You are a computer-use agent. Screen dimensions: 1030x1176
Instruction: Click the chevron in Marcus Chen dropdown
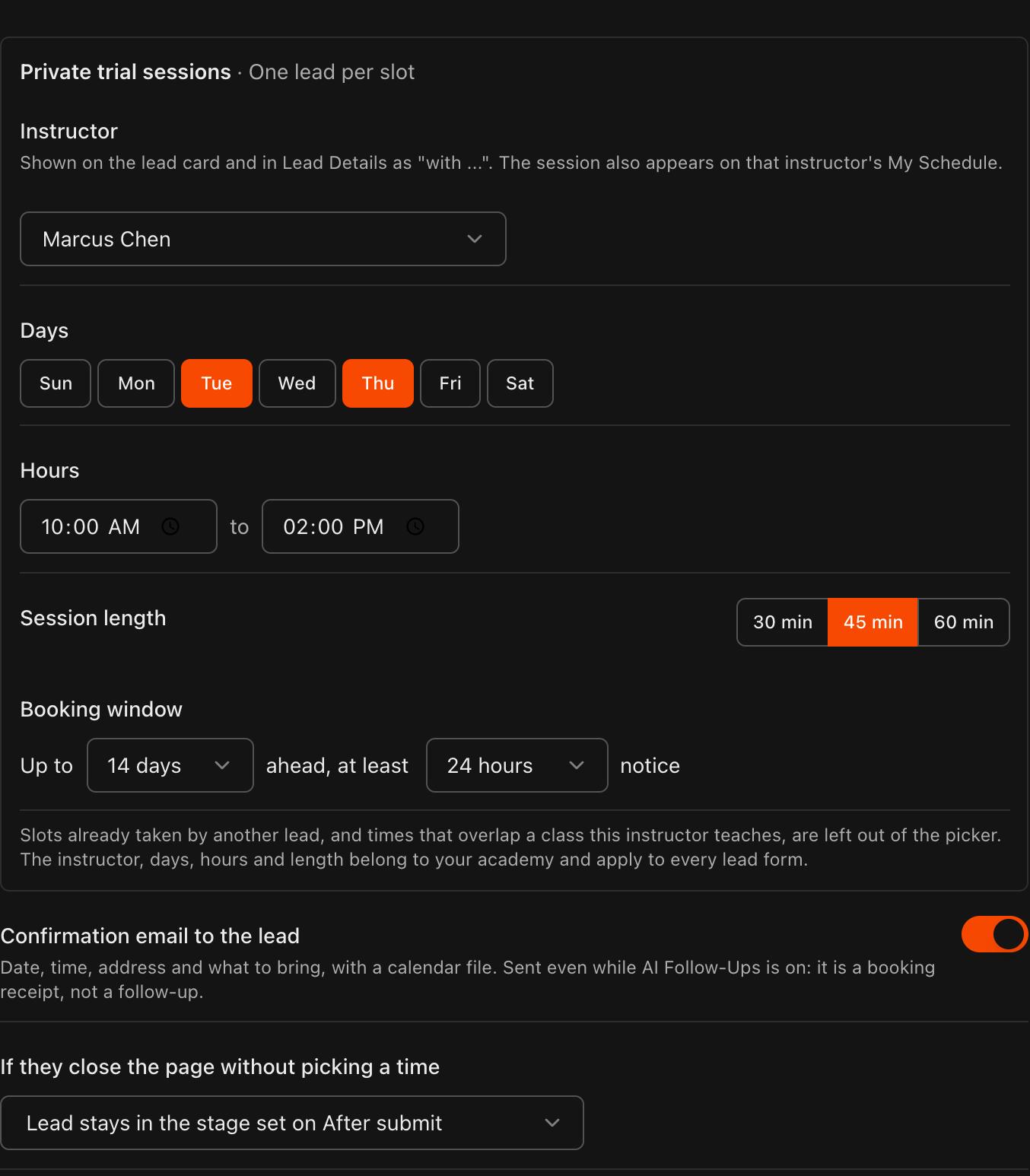point(475,239)
